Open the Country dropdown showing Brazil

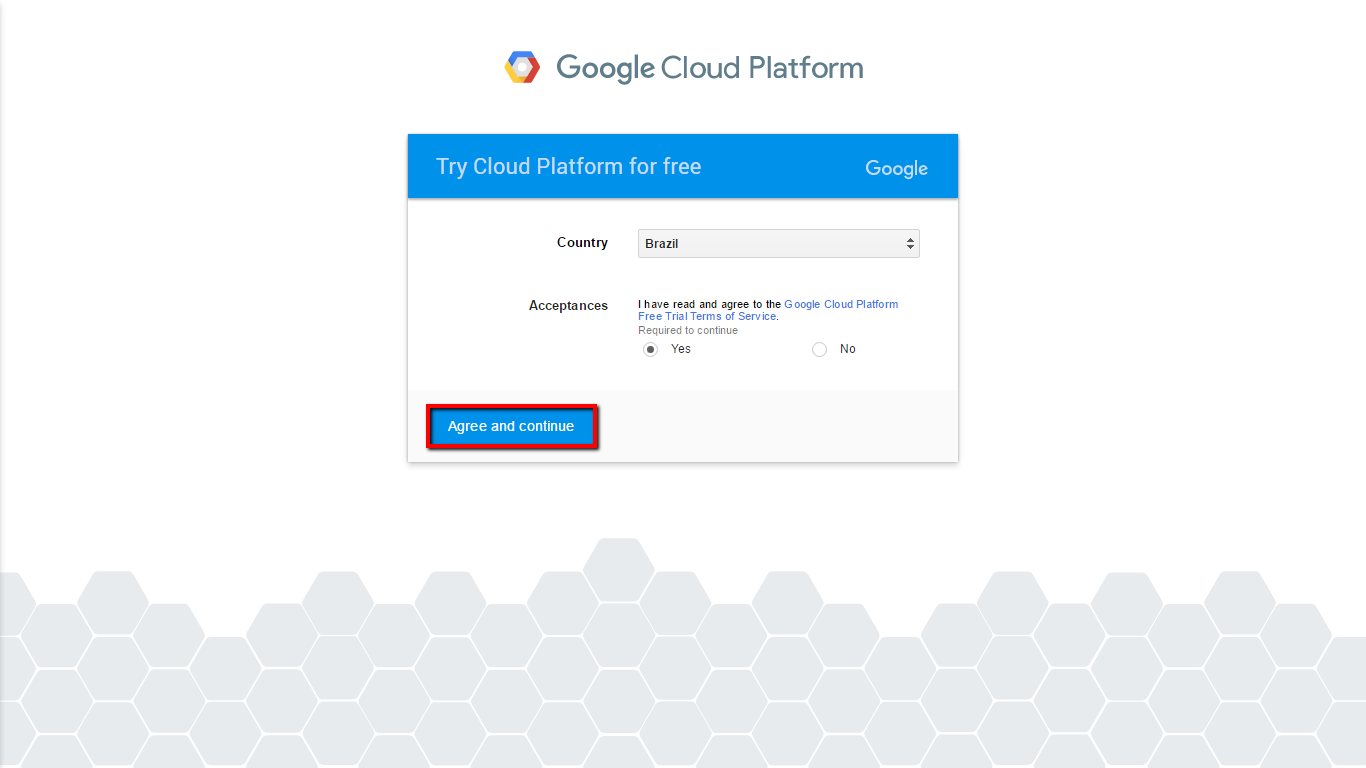click(770, 243)
